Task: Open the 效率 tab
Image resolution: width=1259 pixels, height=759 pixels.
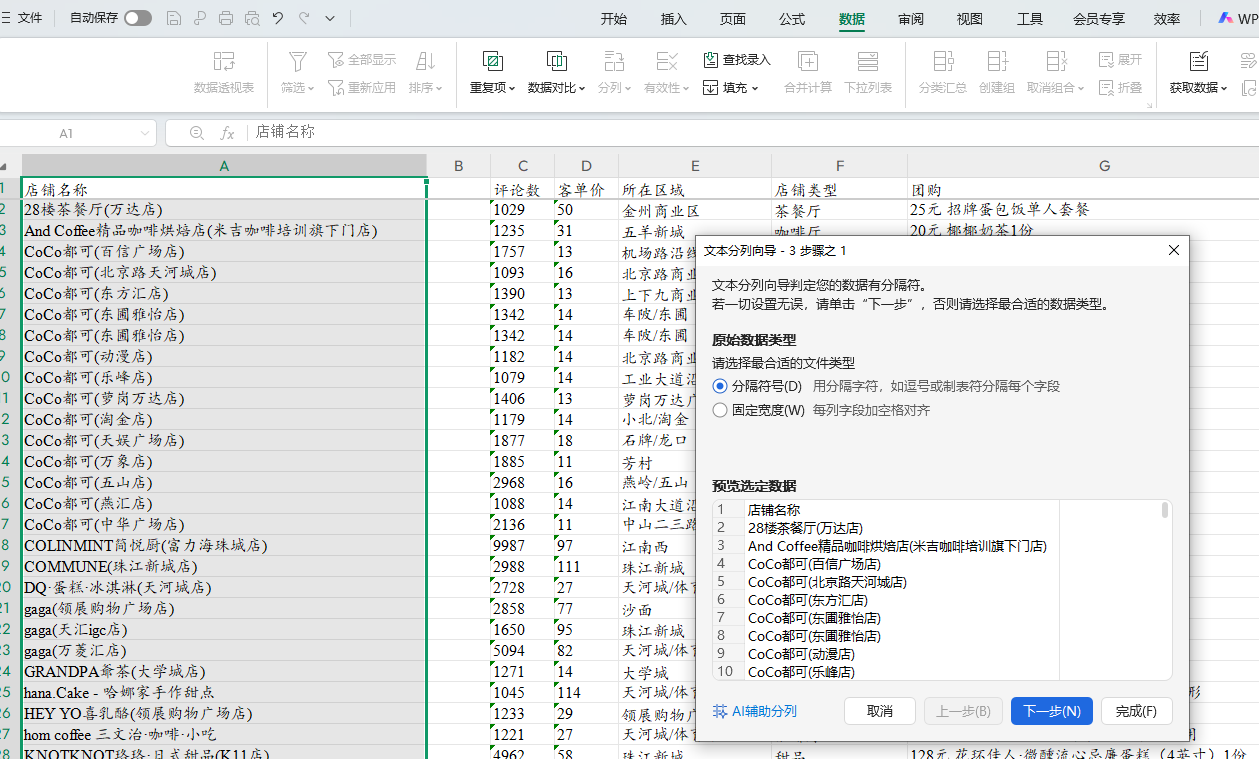Action: (1167, 19)
